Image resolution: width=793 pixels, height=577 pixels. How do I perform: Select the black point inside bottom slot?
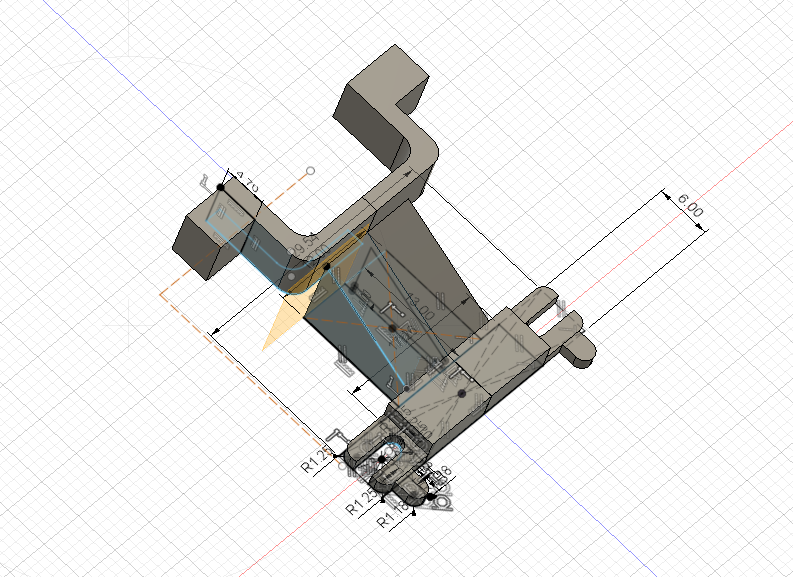[x=382, y=456]
